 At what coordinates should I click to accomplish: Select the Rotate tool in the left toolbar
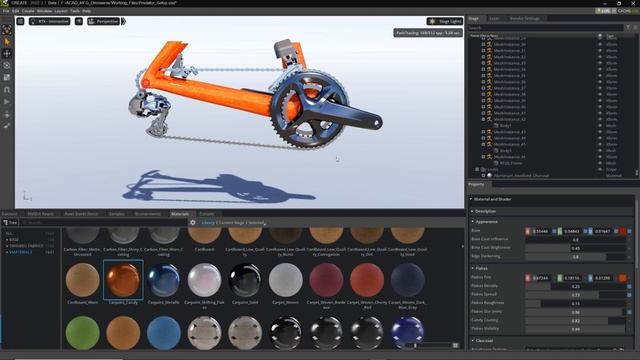[7, 65]
